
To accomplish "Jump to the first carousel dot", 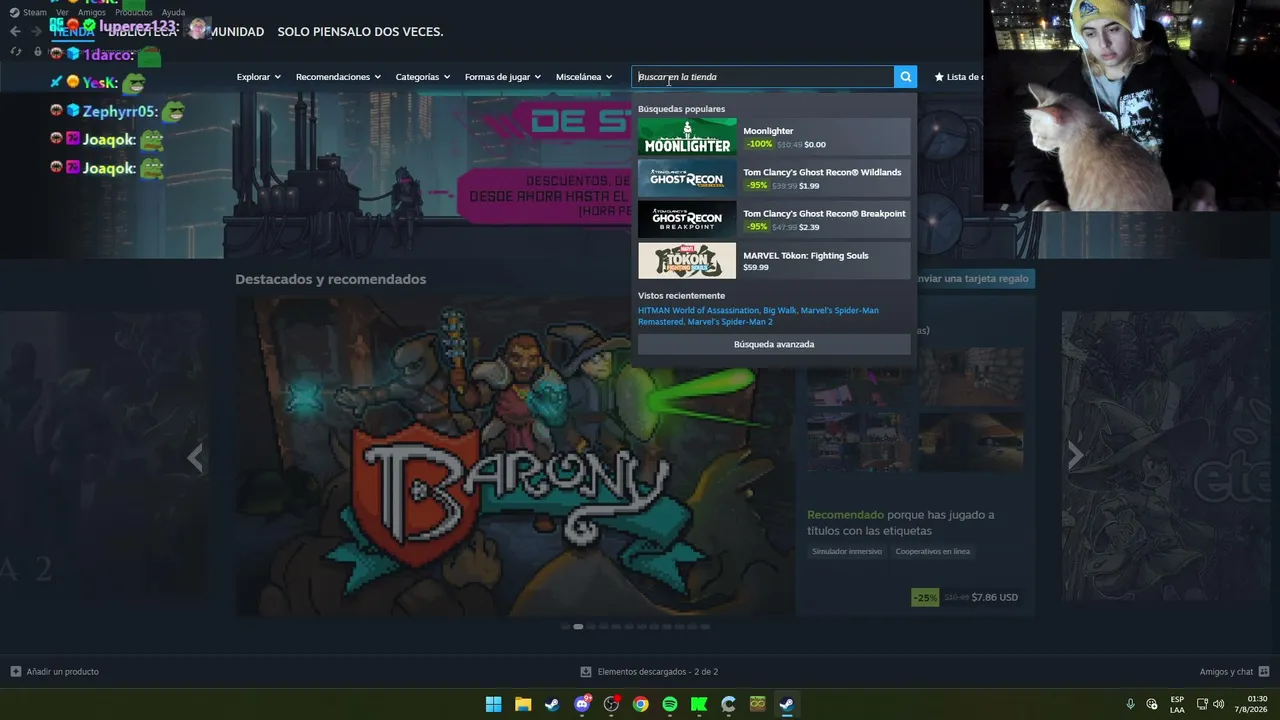I will (565, 627).
